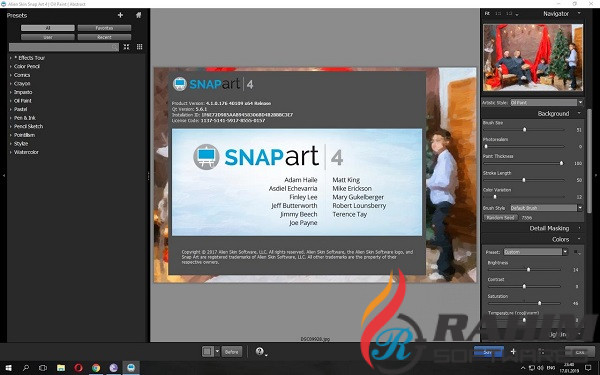Select the Favorites preset filter
This screenshot has width=600, height=375.
[104, 28]
